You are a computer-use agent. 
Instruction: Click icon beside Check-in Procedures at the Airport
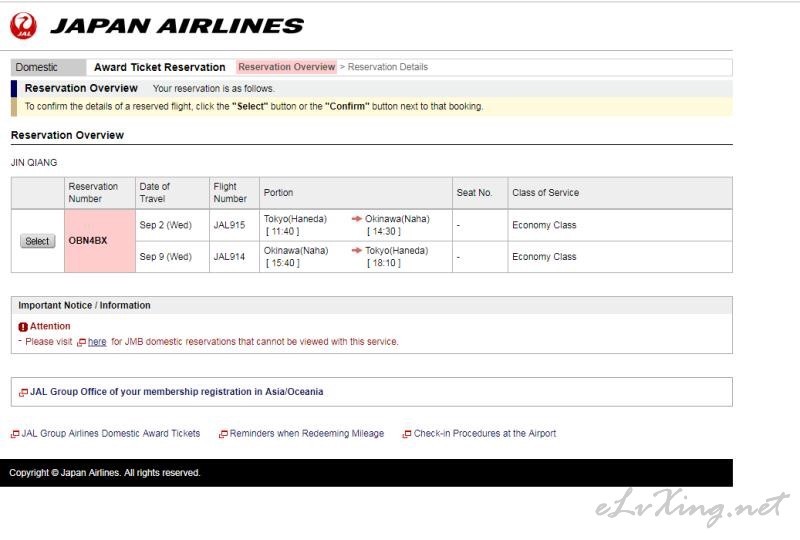[407, 434]
